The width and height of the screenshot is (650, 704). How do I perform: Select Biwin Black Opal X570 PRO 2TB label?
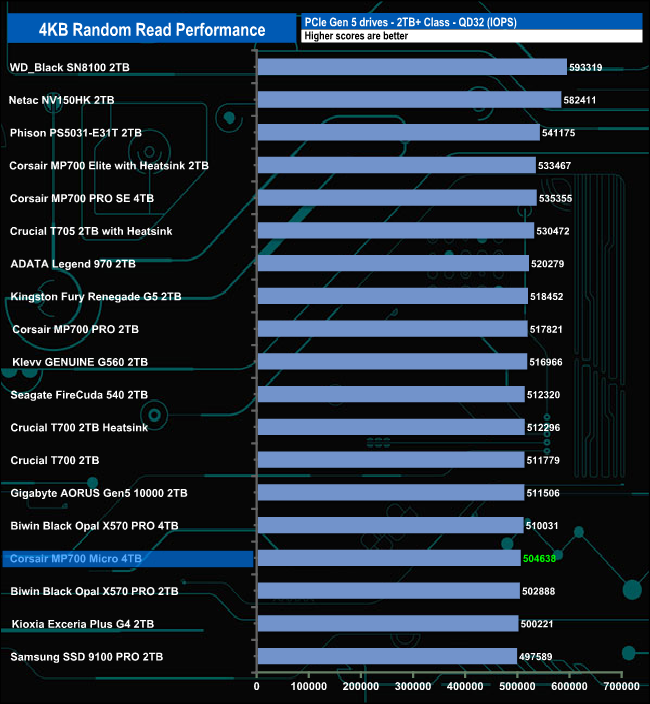coord(94,591)
